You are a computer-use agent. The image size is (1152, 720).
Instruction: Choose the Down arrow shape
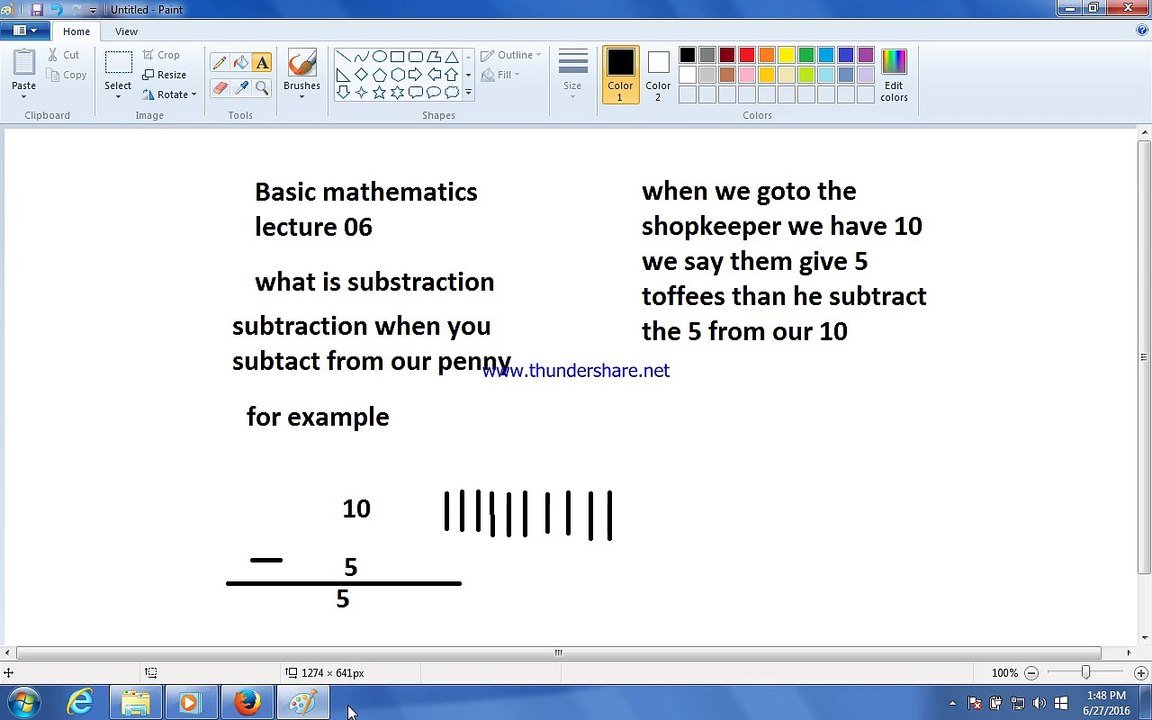[343, 92]
